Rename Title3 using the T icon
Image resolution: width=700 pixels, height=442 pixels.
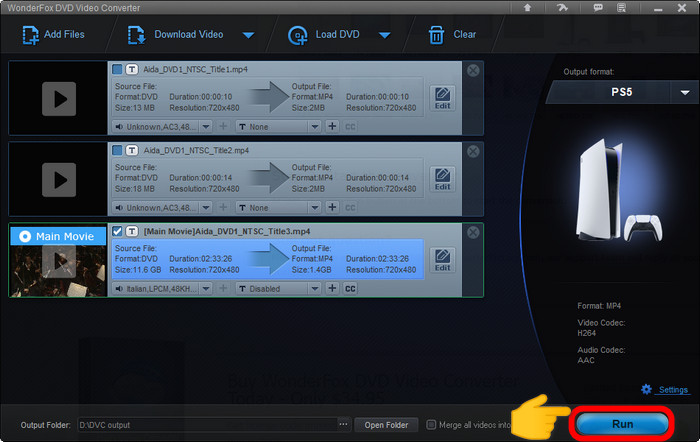click(132, 231)
